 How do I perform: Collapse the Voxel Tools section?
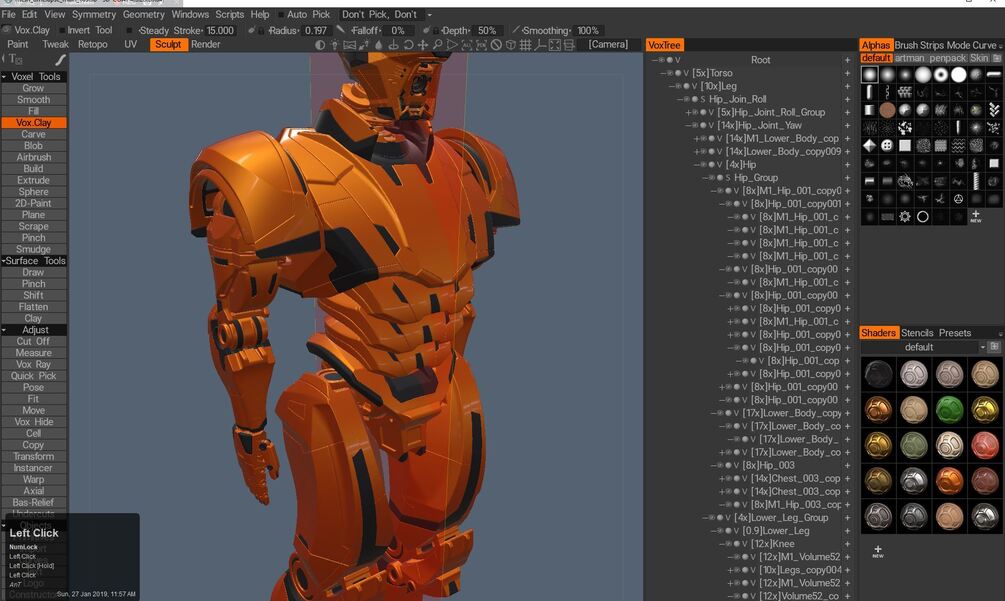(4, 76)
